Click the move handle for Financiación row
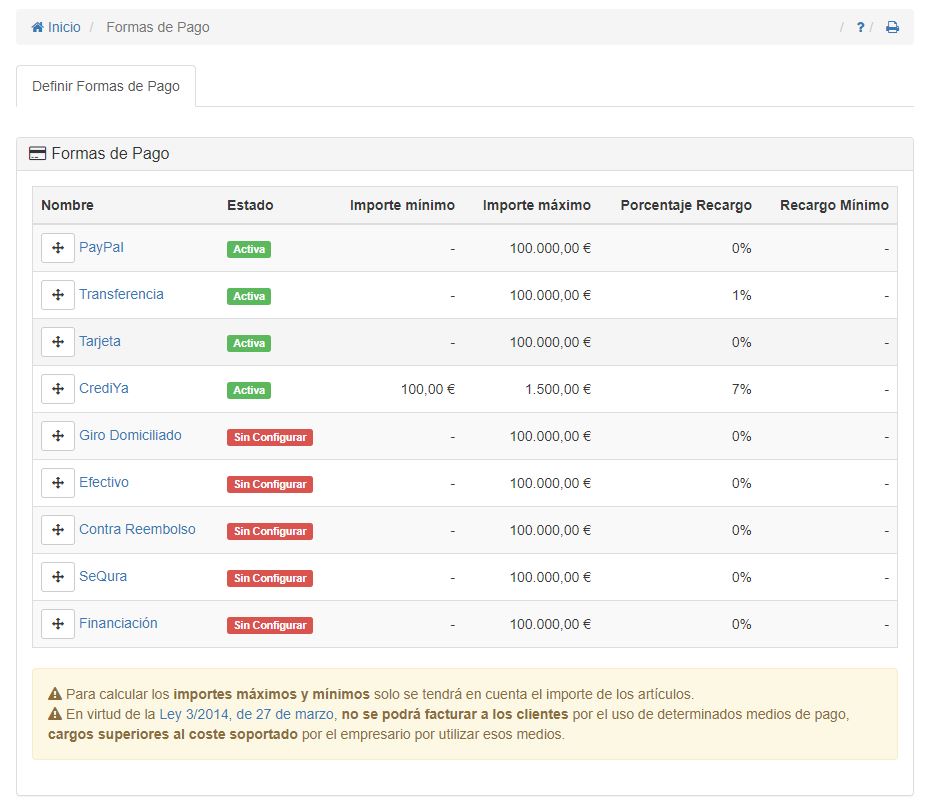Screen dimensions: 925x811 click(58, 624)
